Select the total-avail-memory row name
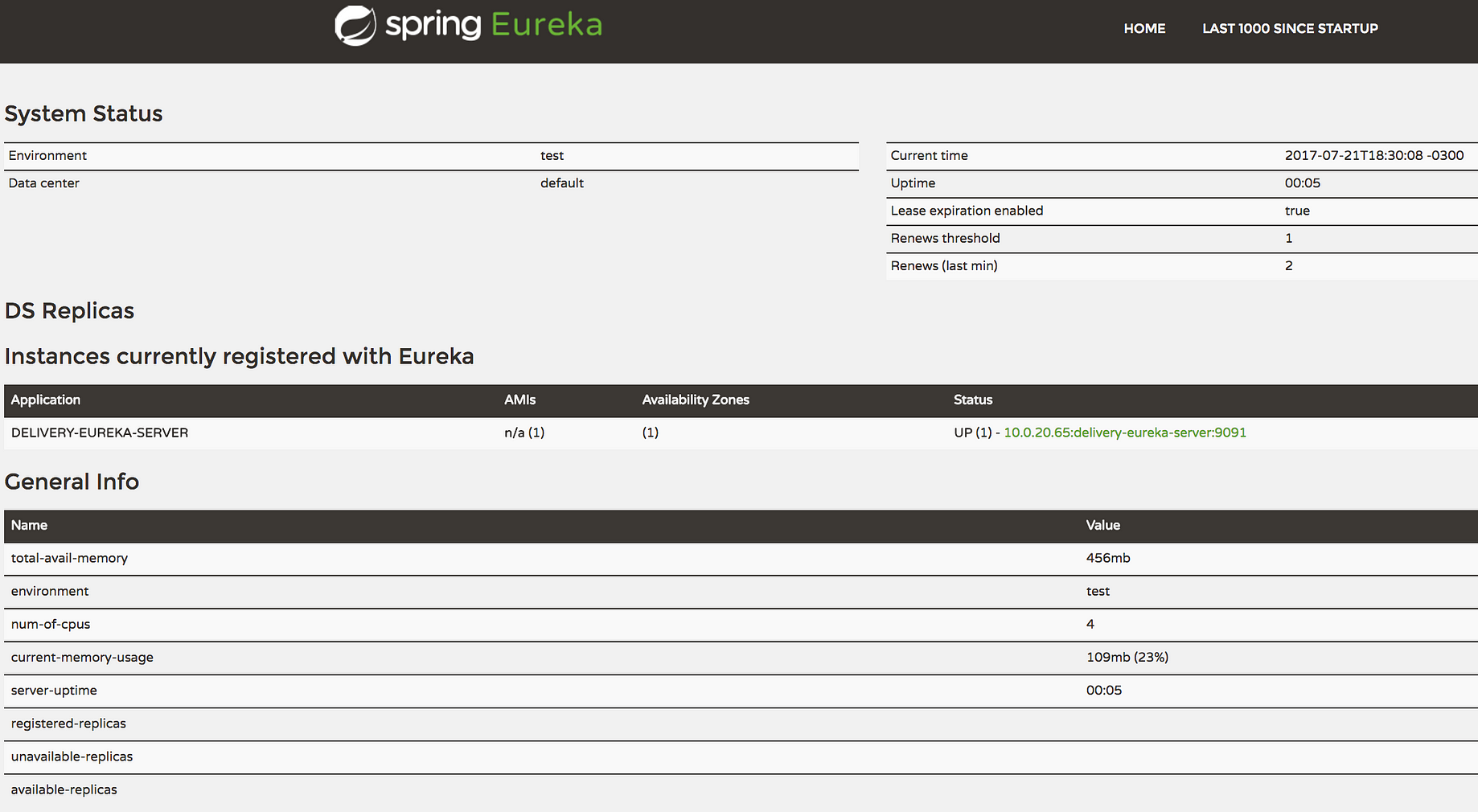This screenshot has width=1478, height=812. pyautogui.click(x=69, y=558)
